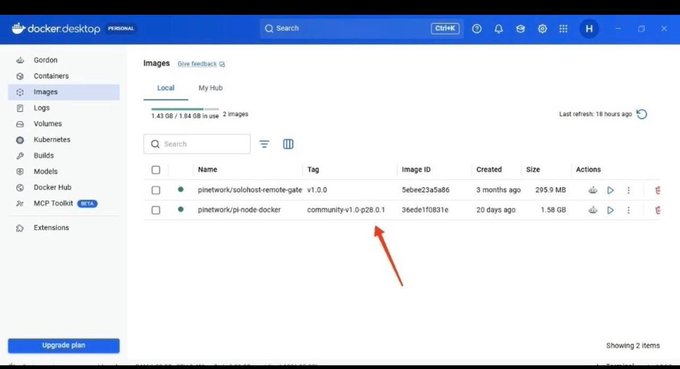
Task: Click the filter images icon
Action: tap(264, 144)
